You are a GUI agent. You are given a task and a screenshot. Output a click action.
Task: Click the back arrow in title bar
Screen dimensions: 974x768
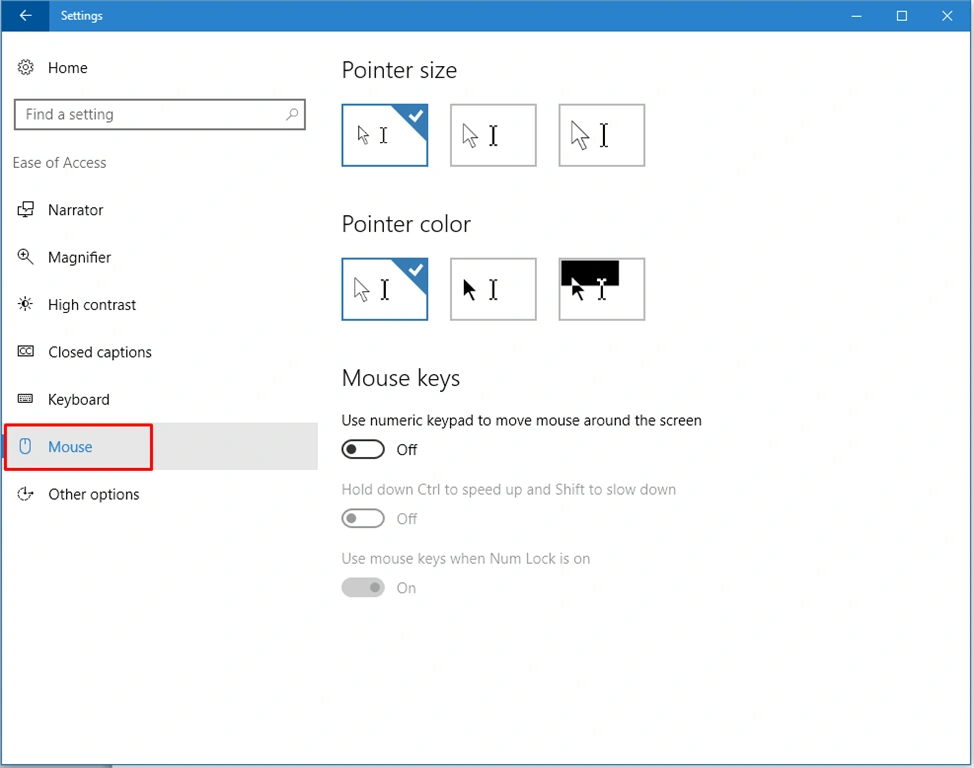pyautogui.click(x=25, y=16)
